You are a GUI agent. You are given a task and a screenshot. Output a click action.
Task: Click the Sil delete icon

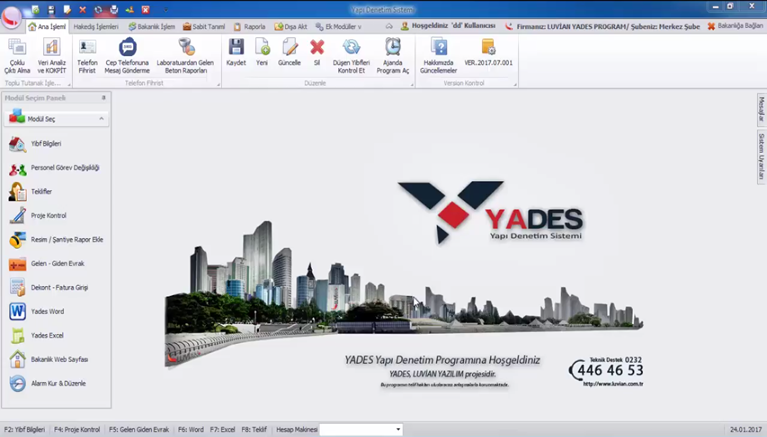coord(317,52)
